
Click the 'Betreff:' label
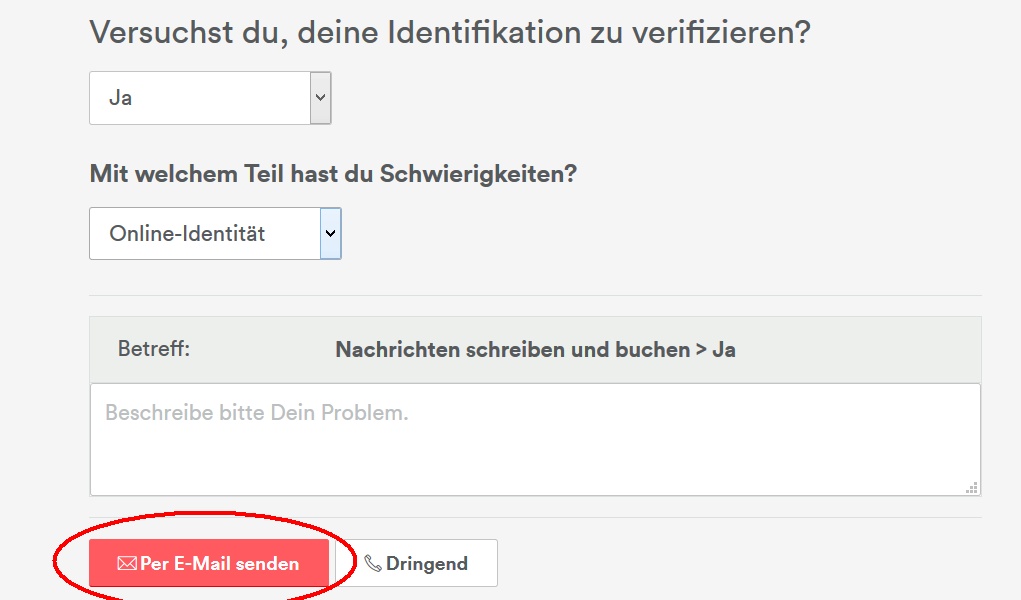coord(154,350)
